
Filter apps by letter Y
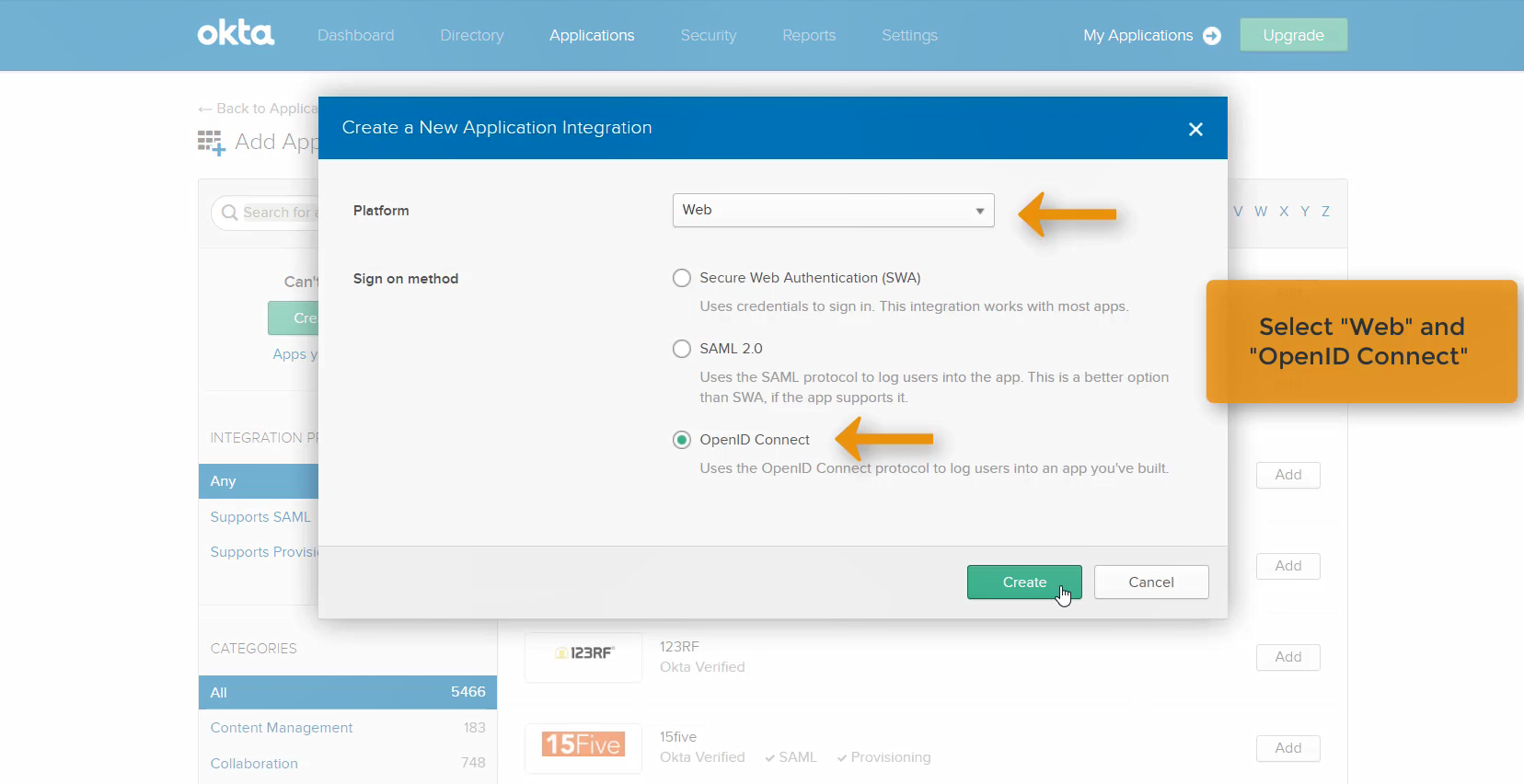1305,212
